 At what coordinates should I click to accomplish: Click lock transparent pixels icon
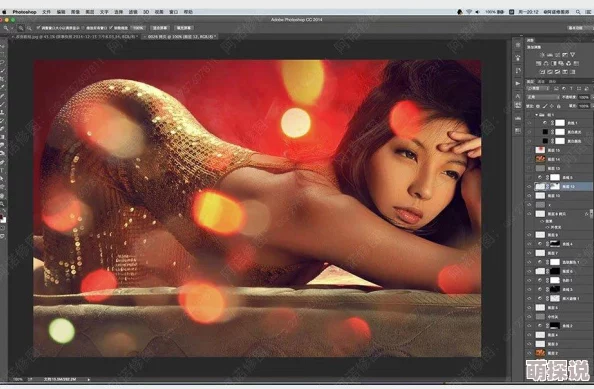538,106
